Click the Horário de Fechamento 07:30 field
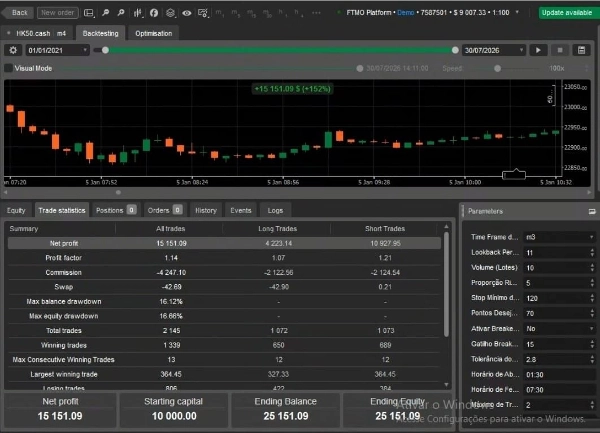600x433 pixels. click(x=559, y=390)
